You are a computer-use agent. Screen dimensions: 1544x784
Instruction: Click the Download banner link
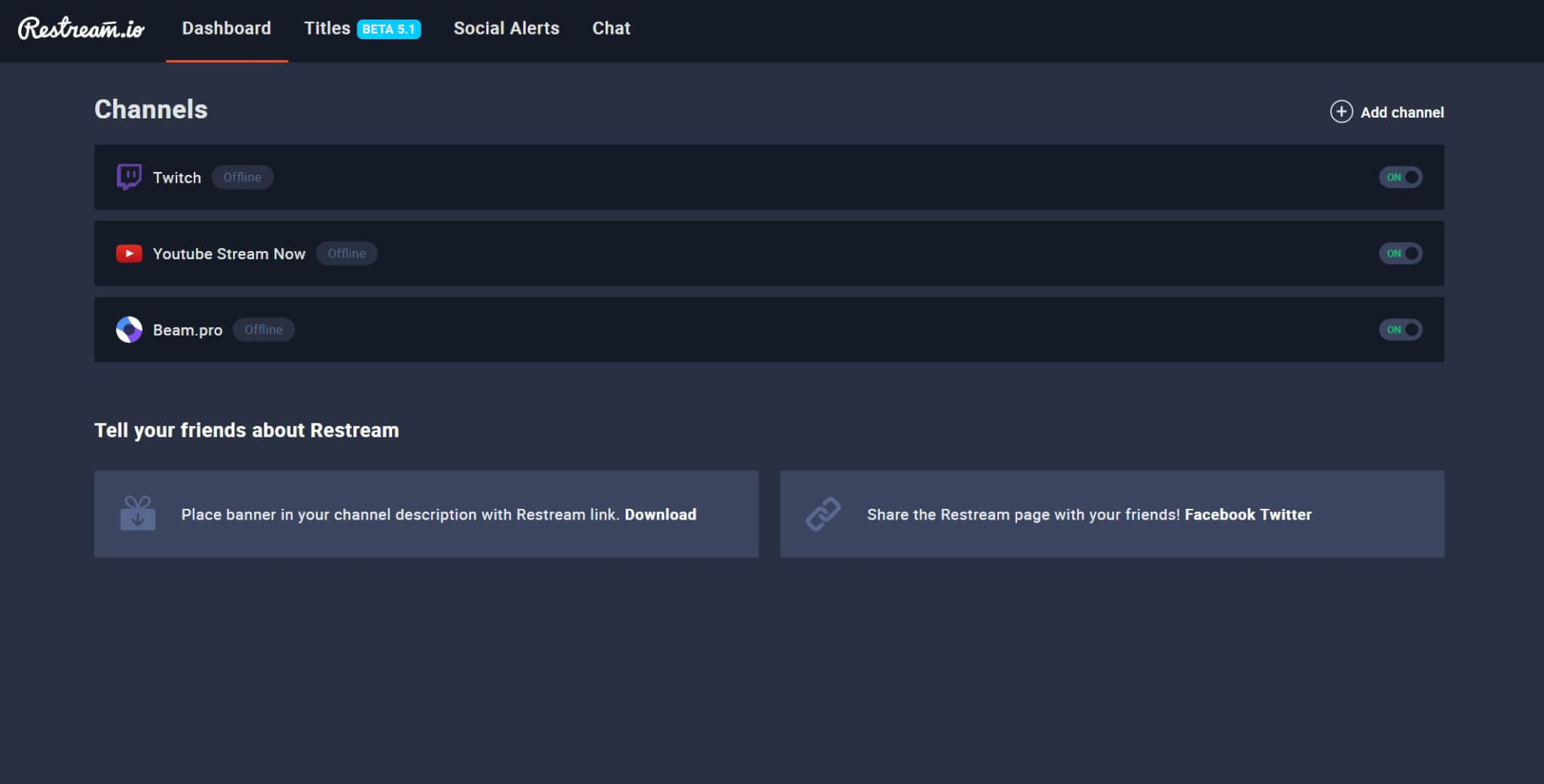tap(660, 514)
